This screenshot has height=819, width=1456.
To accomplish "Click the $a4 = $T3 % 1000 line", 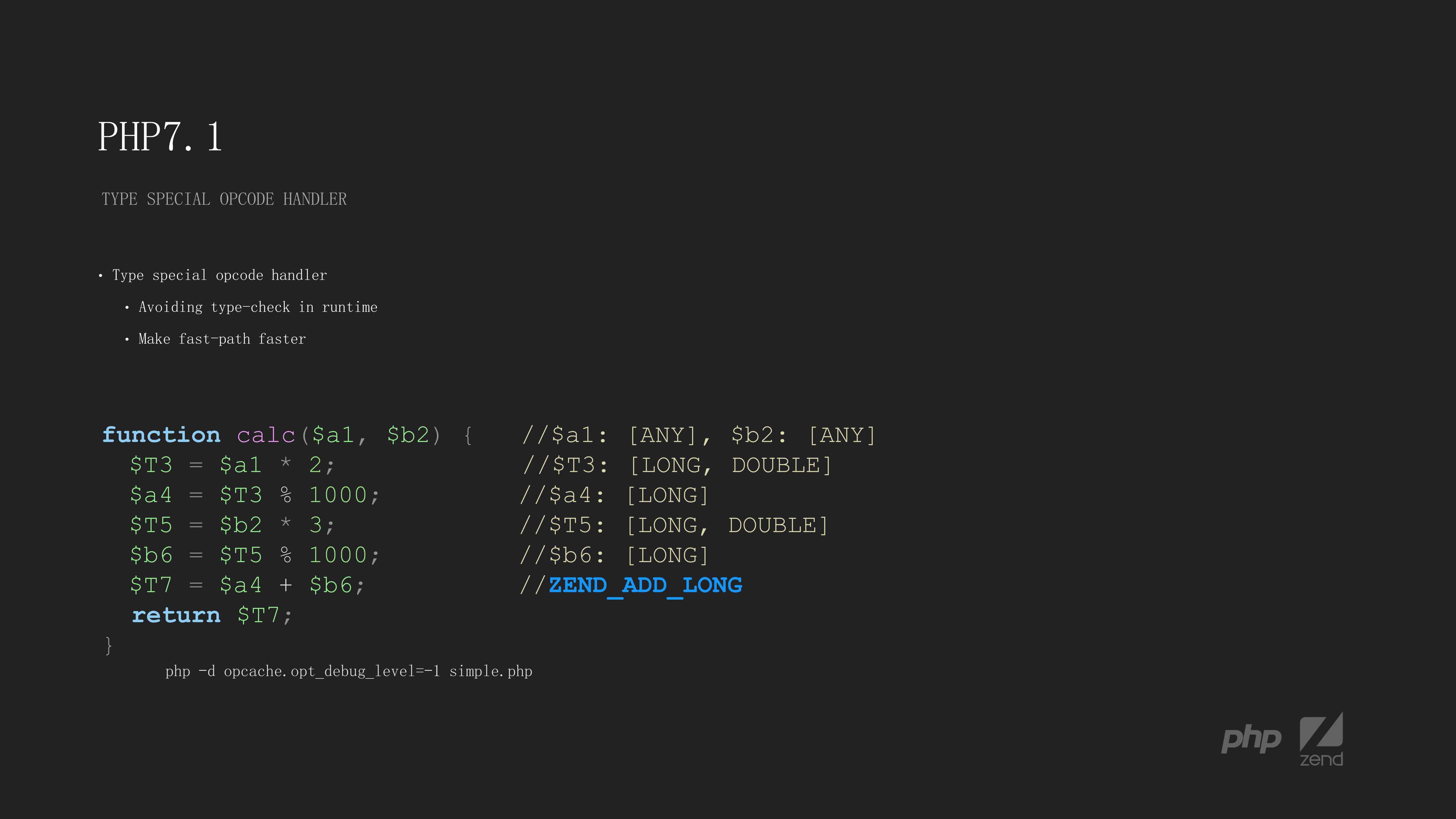I will click(x=254, y=495).
